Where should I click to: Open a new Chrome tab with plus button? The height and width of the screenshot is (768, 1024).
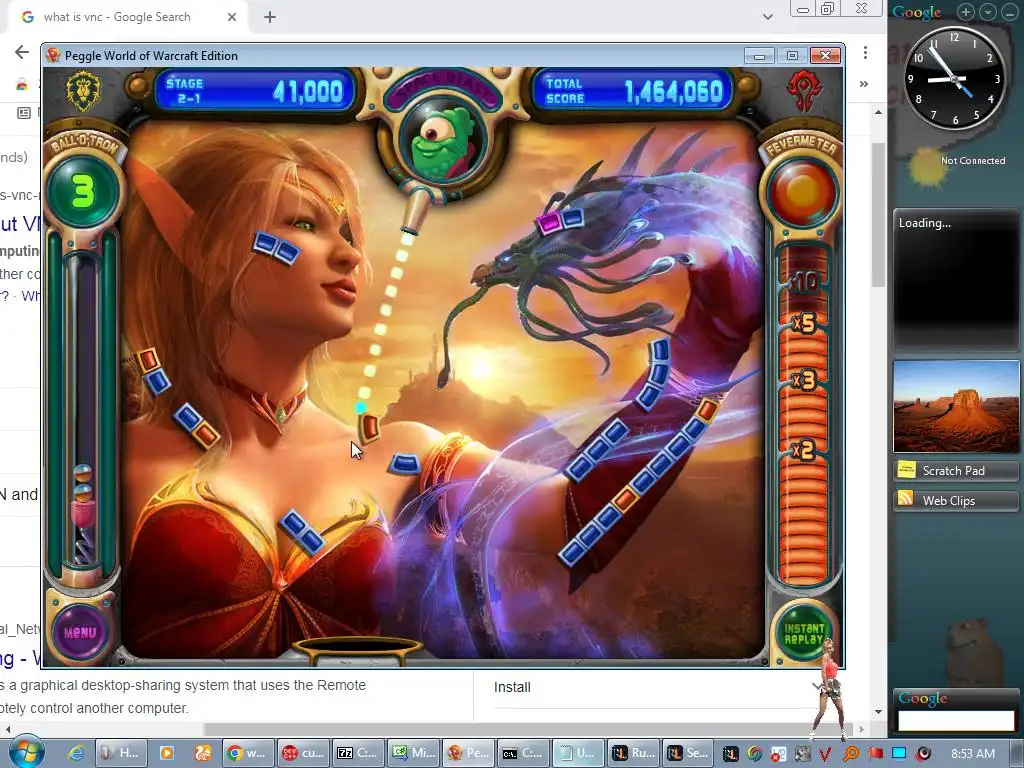(270, 18)
